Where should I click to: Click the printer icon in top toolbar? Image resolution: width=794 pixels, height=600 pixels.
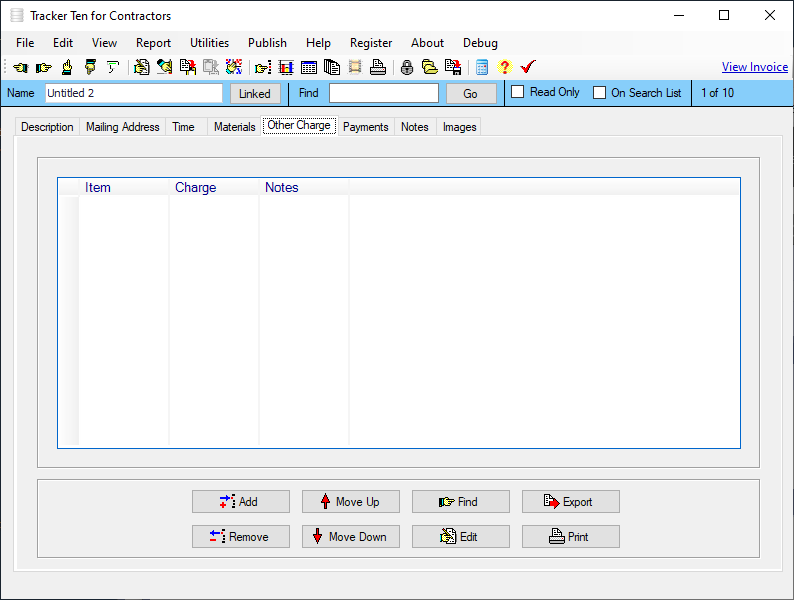378,67
